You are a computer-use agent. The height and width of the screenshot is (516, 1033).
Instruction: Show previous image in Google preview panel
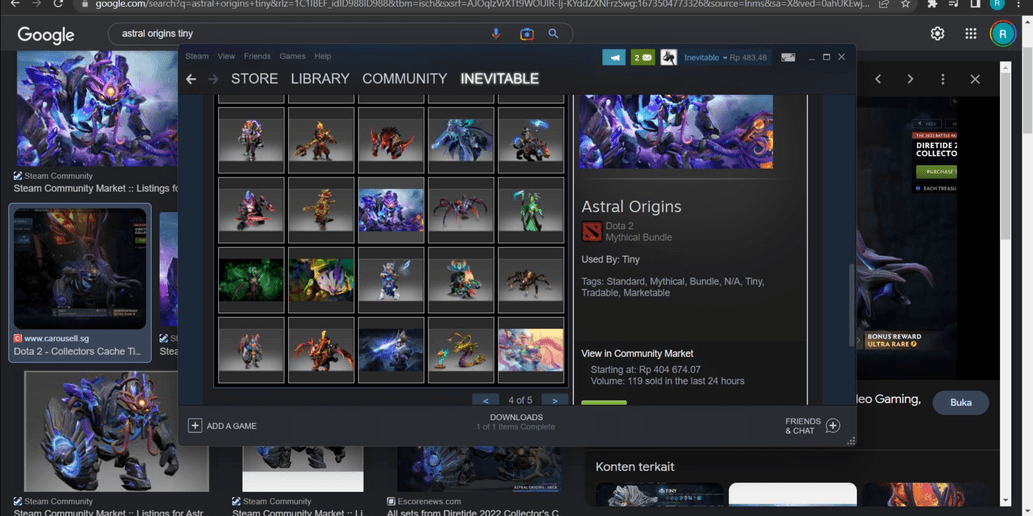tap(878, 79)
